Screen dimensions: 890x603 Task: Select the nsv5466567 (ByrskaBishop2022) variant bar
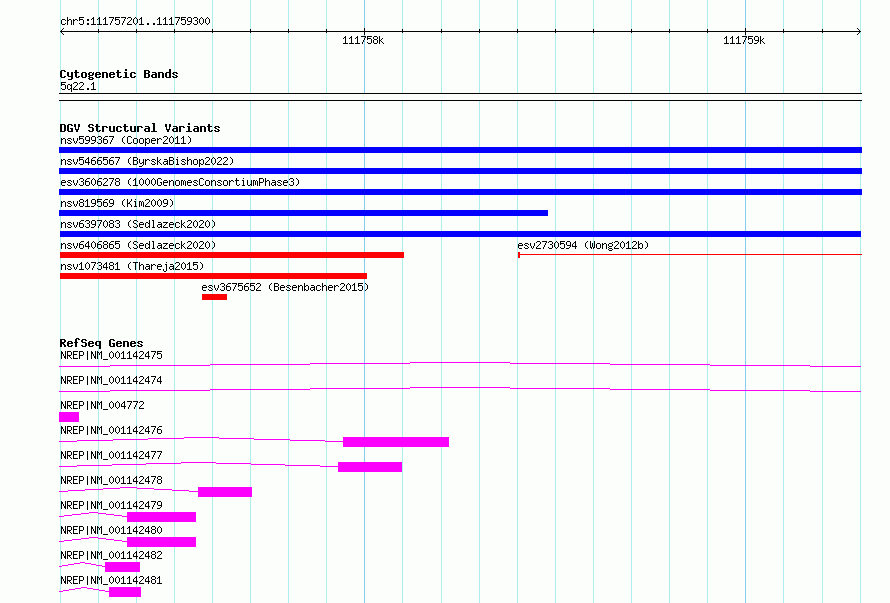[x=460, y=171]
